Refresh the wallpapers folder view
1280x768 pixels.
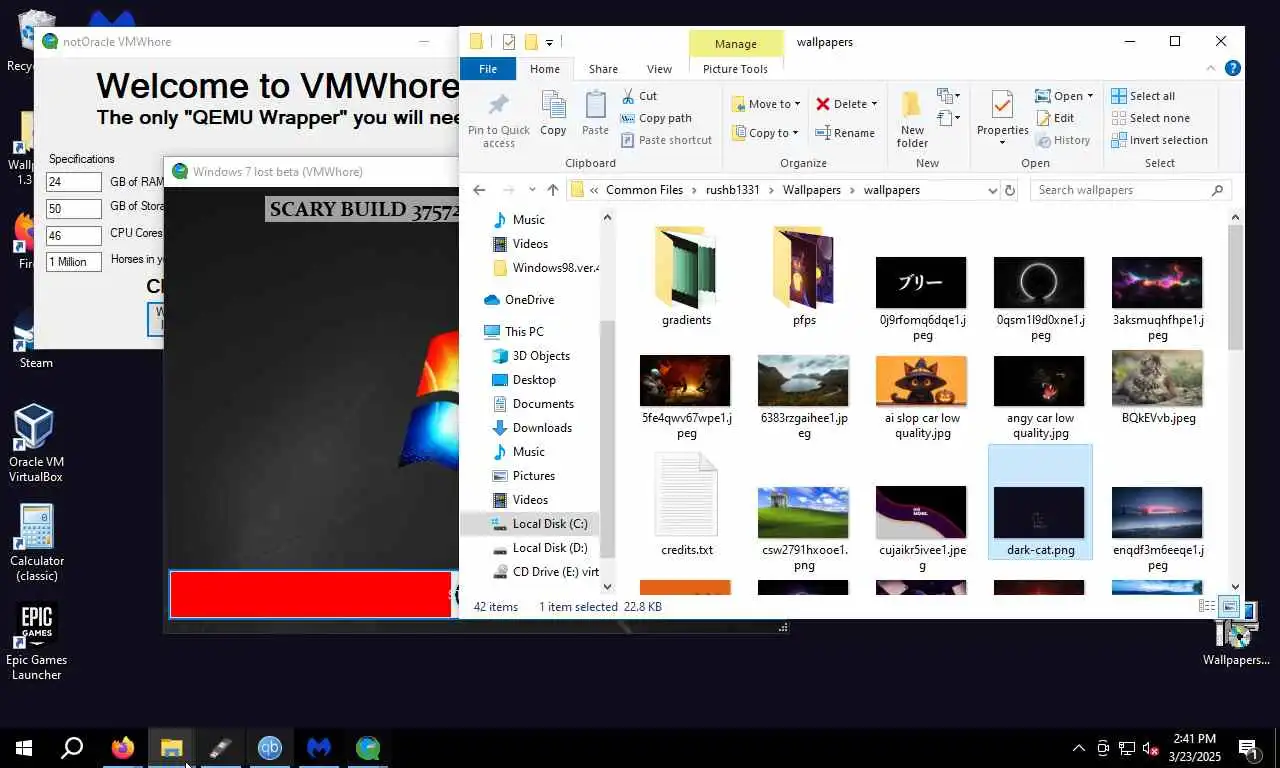coord(1010,190)
